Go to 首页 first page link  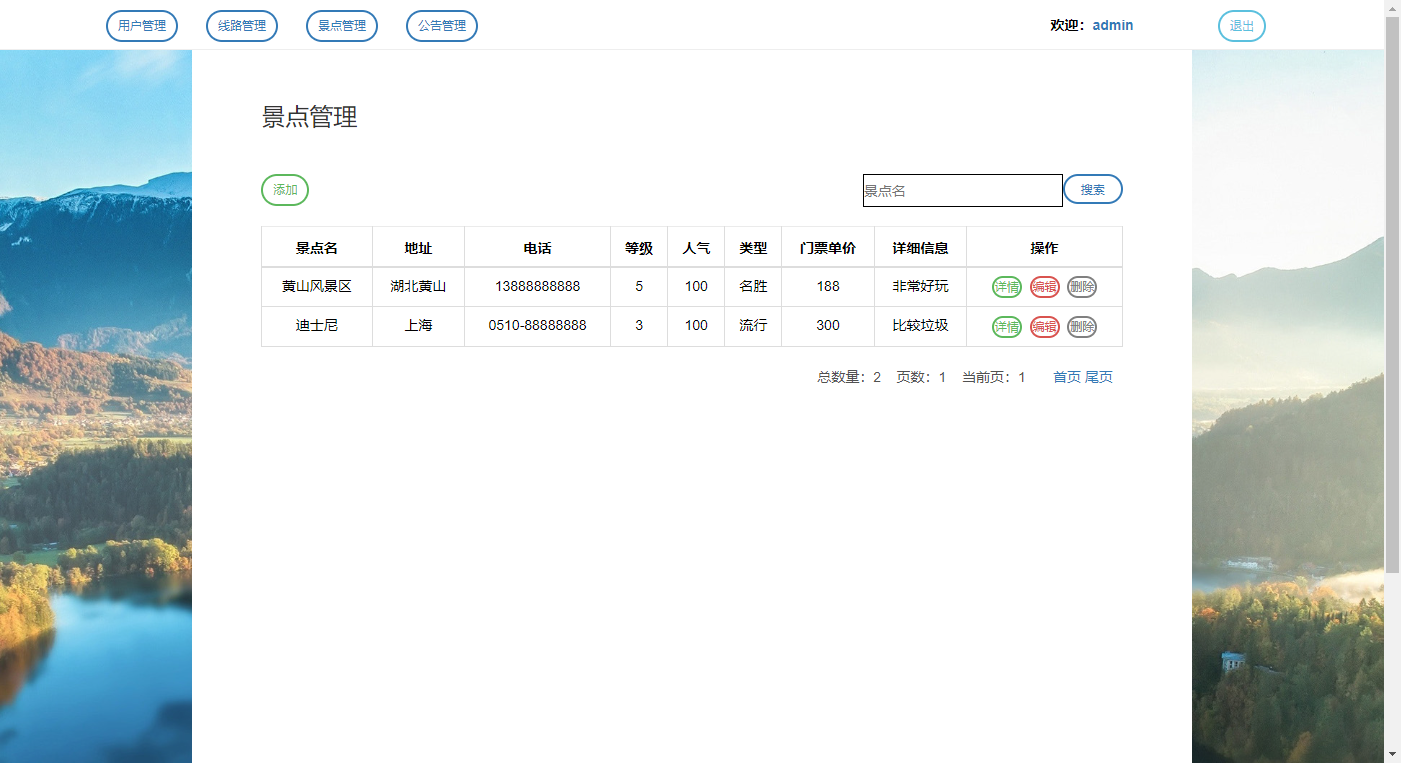1067,377
